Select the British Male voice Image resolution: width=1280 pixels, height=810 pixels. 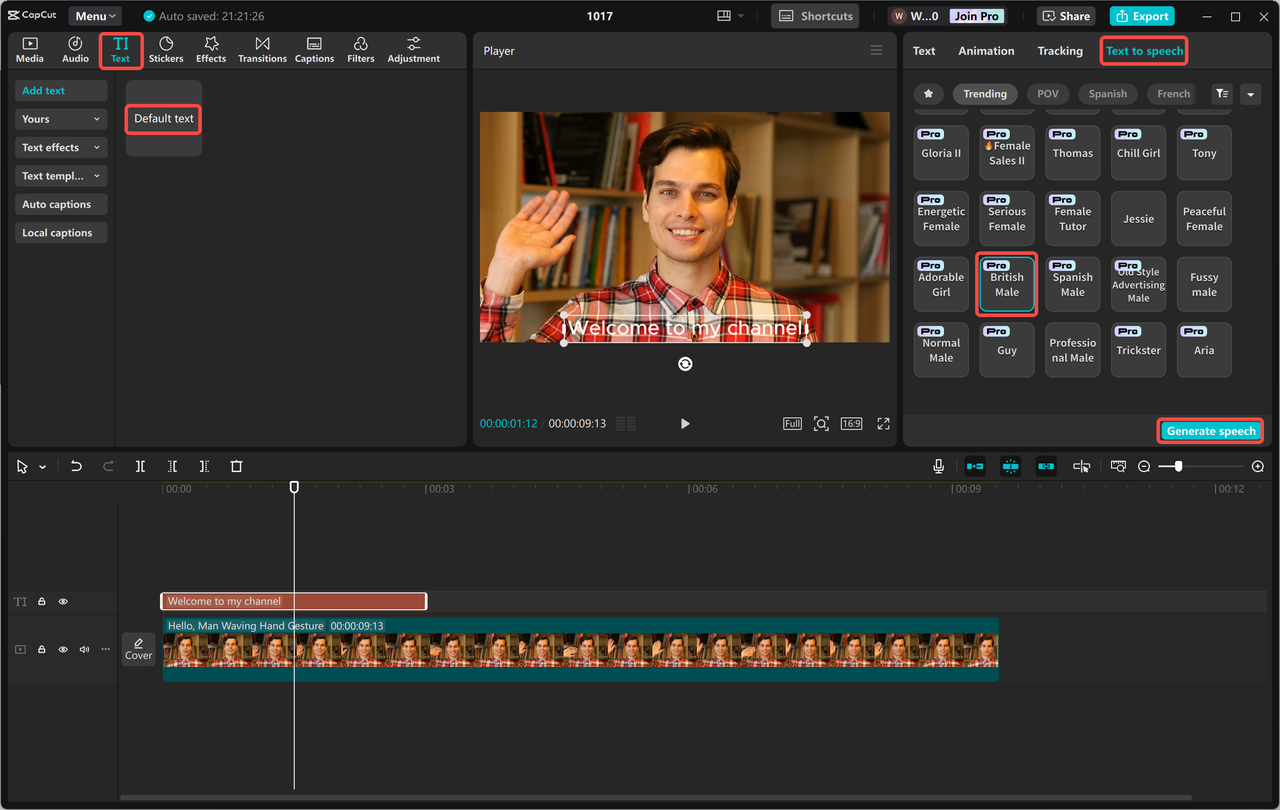pos(1006,283)
